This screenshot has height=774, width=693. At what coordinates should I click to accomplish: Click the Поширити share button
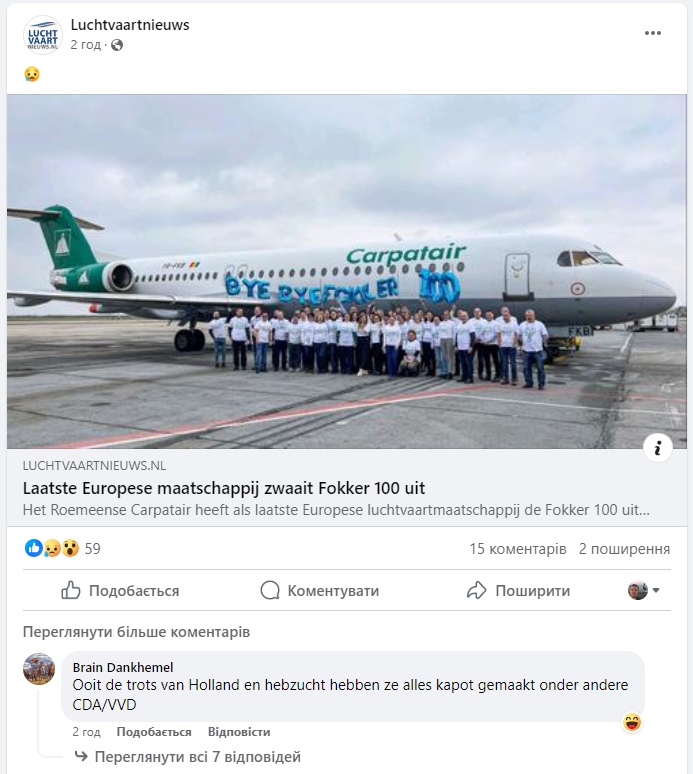coord(518,590)
